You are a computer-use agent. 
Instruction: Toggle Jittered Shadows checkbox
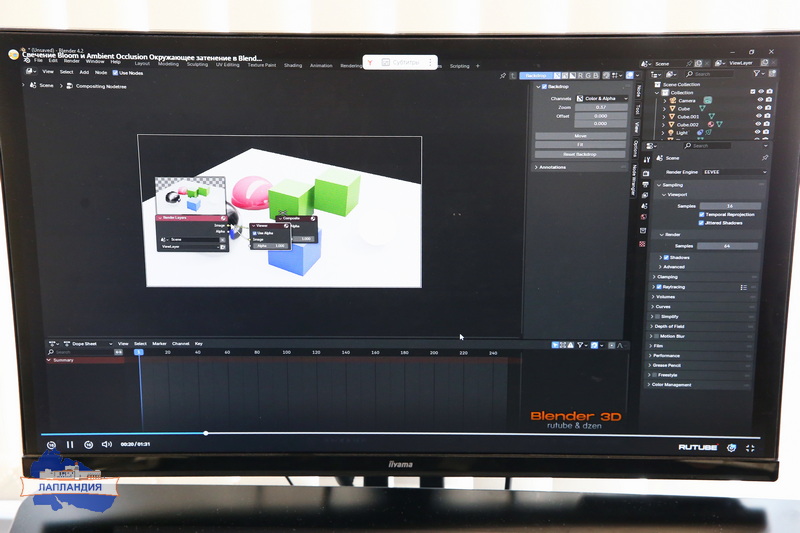702,223
